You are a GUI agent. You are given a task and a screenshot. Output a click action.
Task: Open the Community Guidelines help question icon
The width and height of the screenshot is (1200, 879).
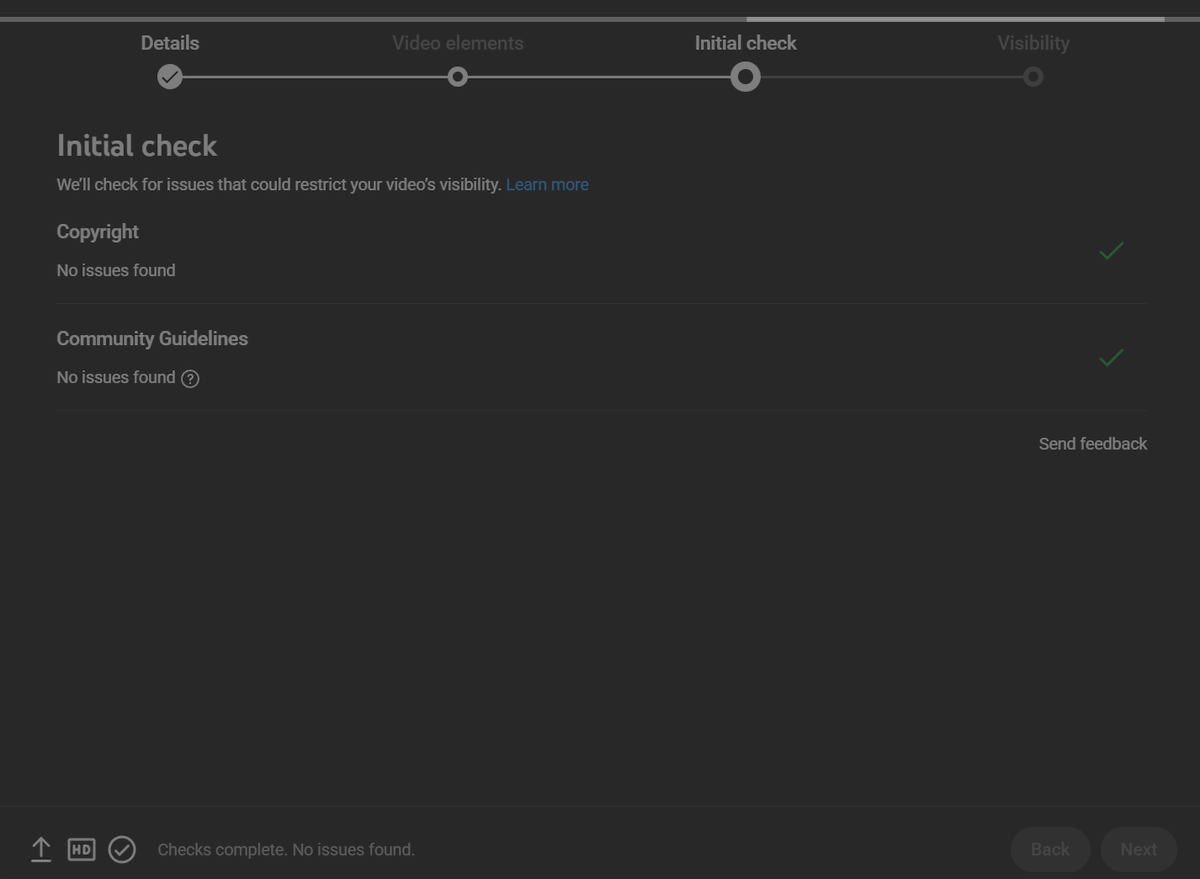coord(190,378)
